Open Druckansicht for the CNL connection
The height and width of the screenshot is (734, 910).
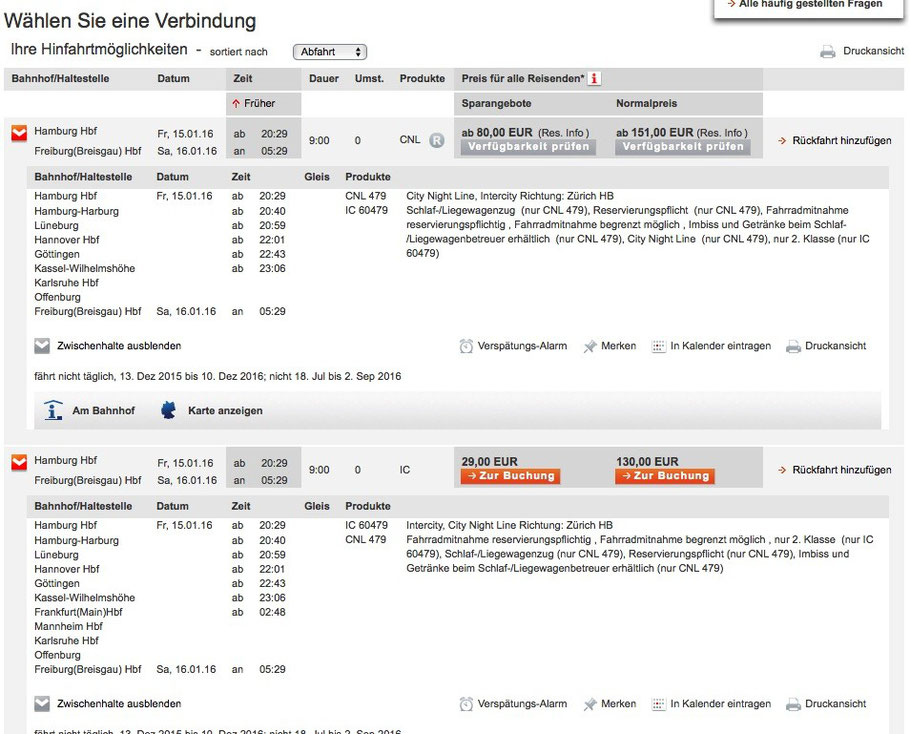click(836, 346)
